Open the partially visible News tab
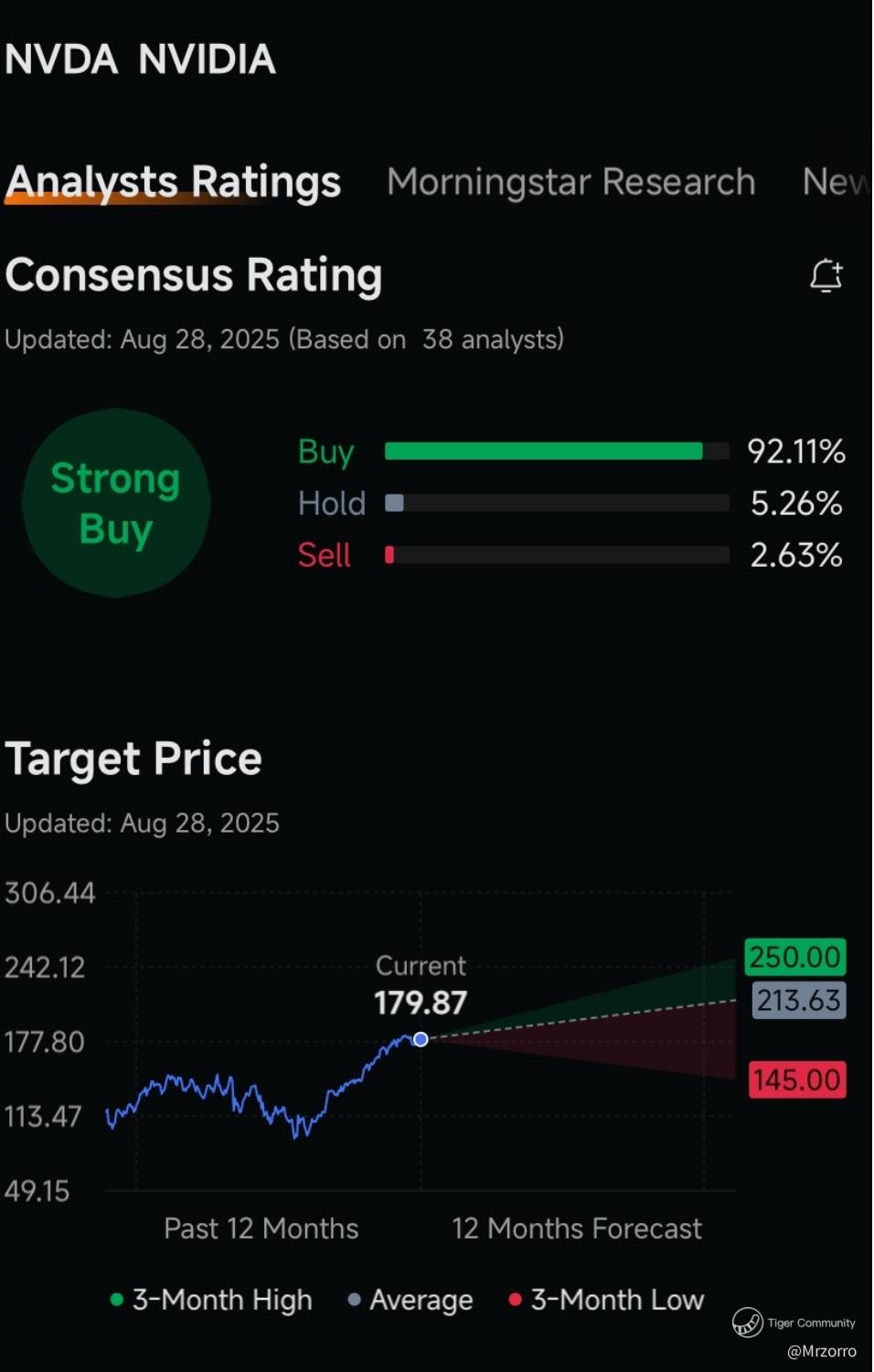Viewport: 874px width, 1372px height. tap(835, 182)
